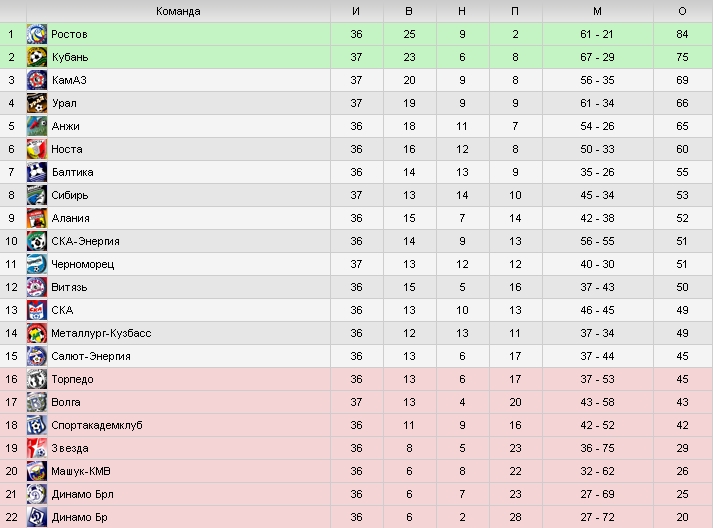Screen dimensions: 714x528
Task: Select the Урал club emblem
Action: (x=36, y=103)
